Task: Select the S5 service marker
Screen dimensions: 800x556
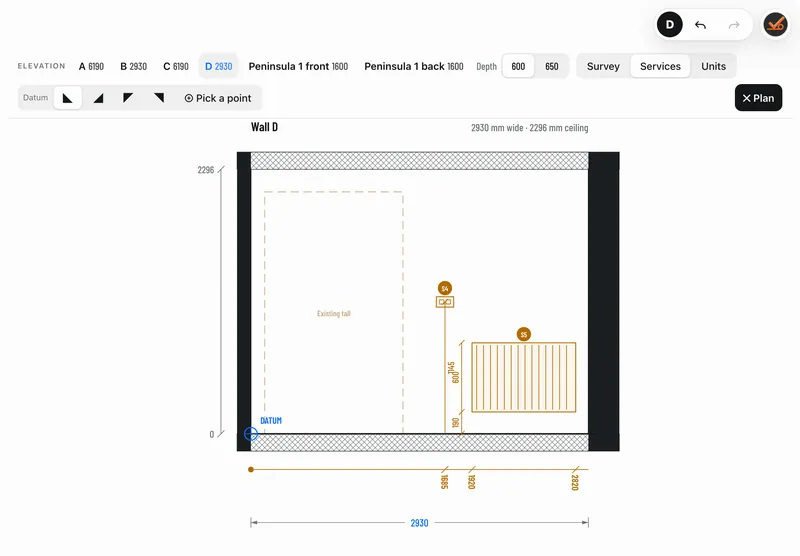Action: 523,335
